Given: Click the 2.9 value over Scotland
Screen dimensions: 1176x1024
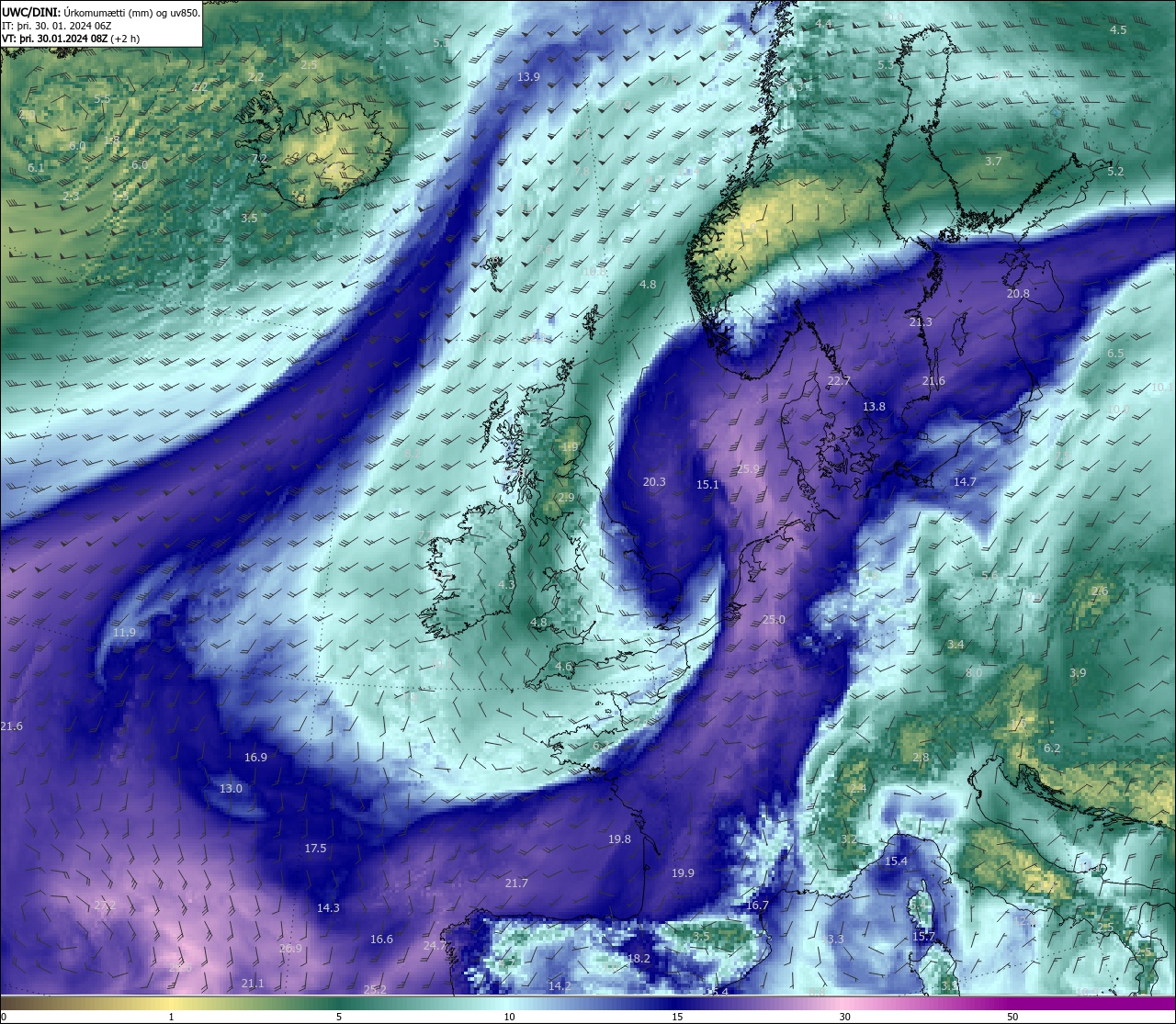Looking at the screenshot, I should pyautogui.click(x=566, y=498).
